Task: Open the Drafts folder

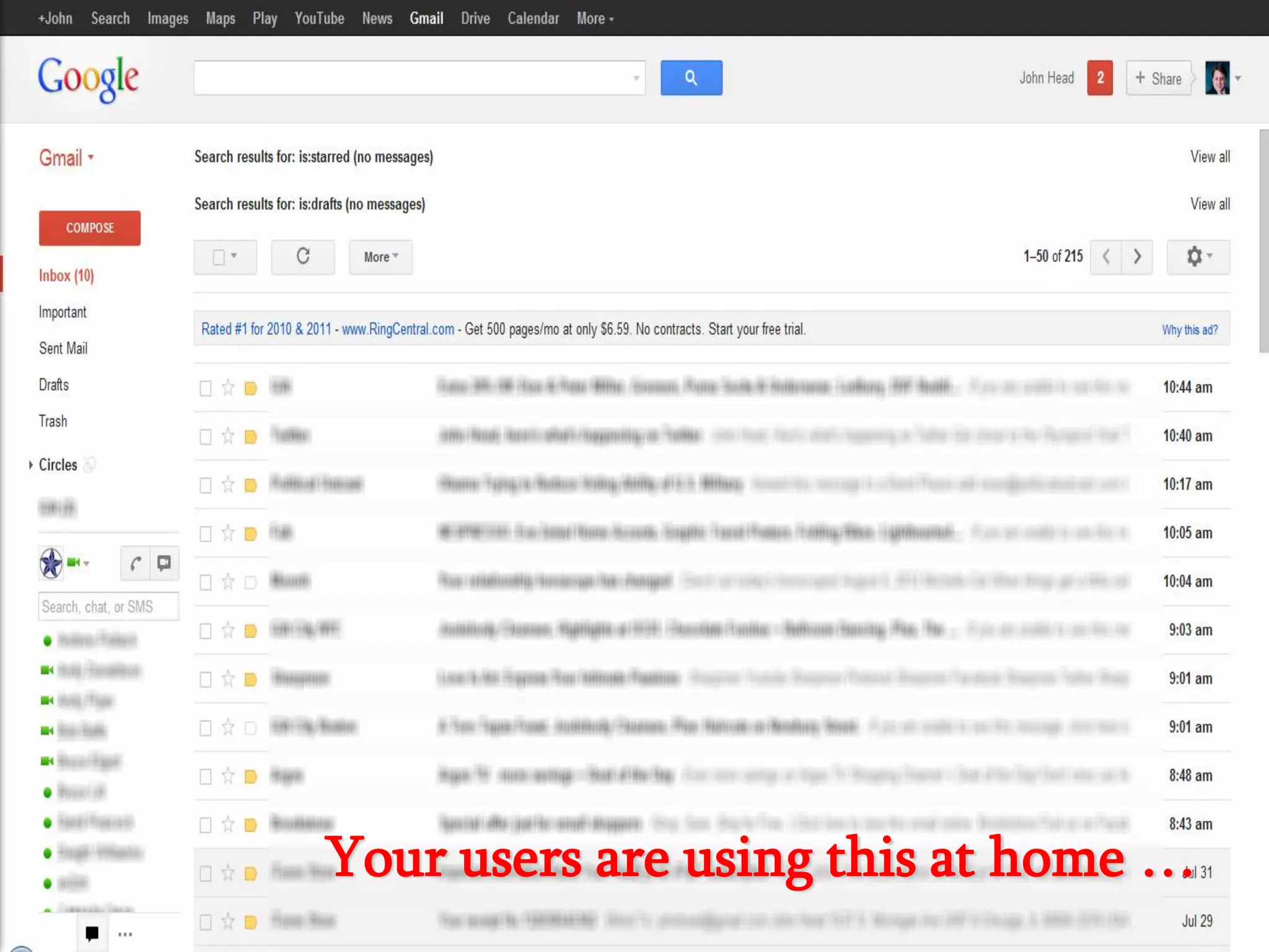Action: coord(54,385)
